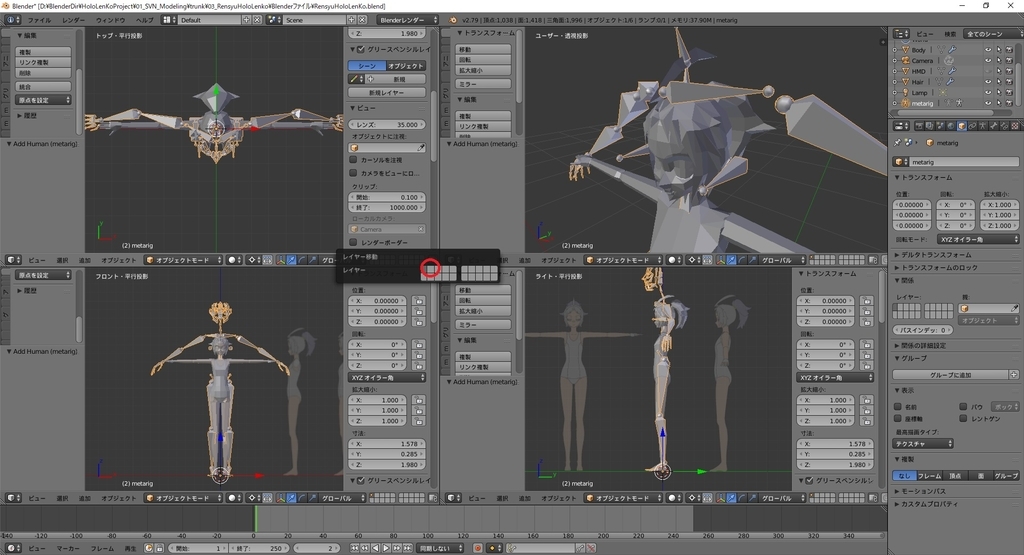The image size is (1024, 555).
Task: Open the Blenderレンダー engine dropdown
Action: (408, 20)
